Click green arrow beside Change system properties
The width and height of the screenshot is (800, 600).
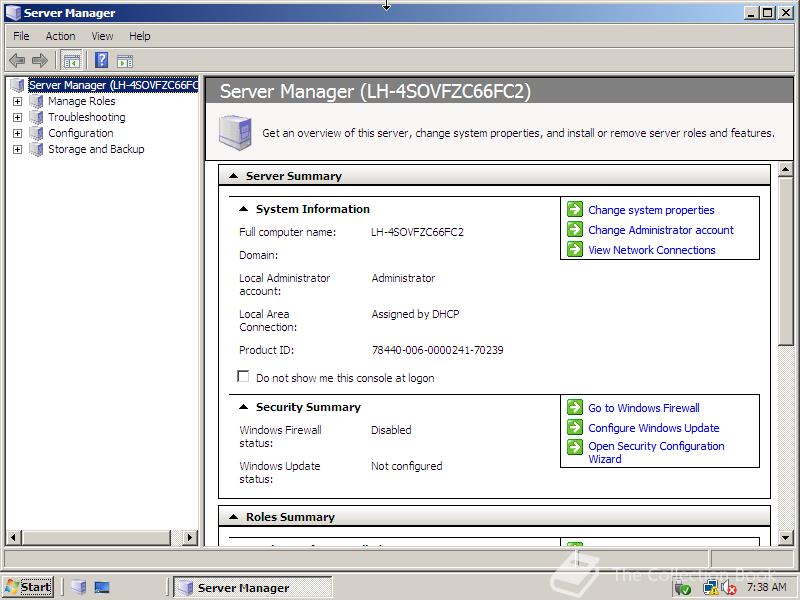575,209
